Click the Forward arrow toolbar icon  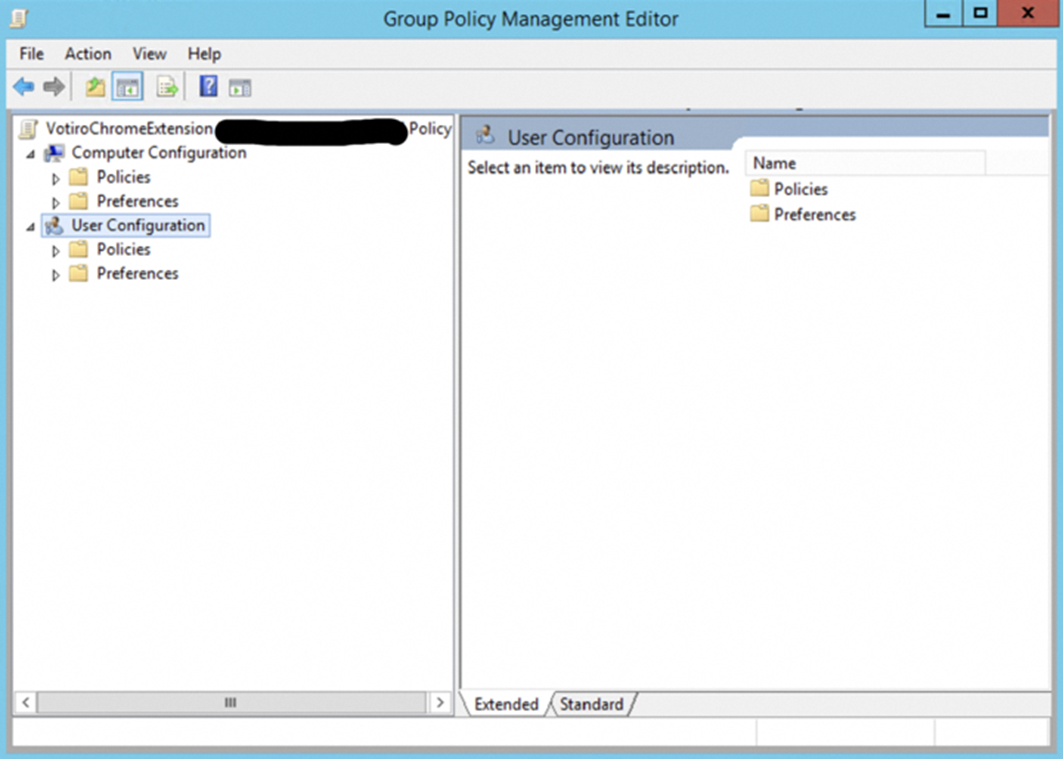(x=54, y=87)
